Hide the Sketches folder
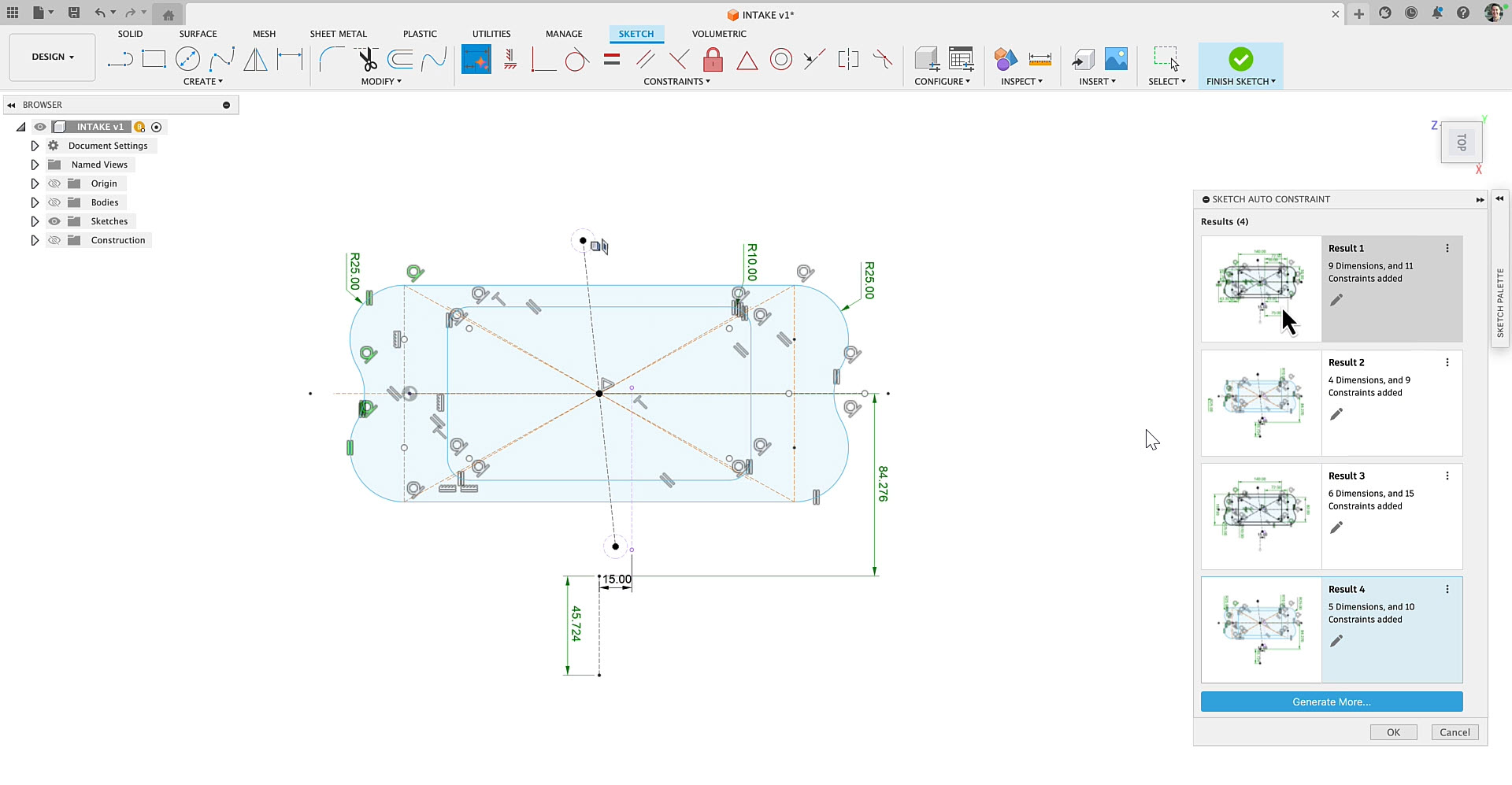The width and height of the screenshot is (1512, 785). [x=54, y=221]
